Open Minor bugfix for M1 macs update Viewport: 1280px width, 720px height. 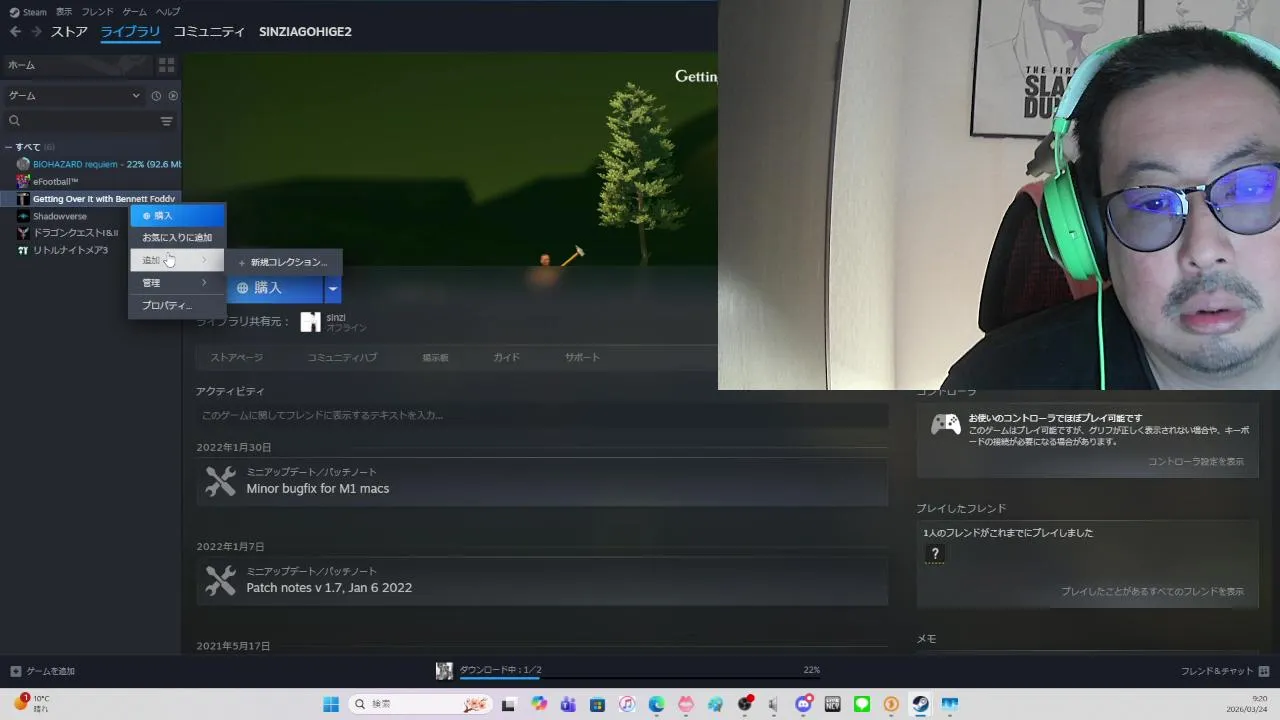[542, 481]
